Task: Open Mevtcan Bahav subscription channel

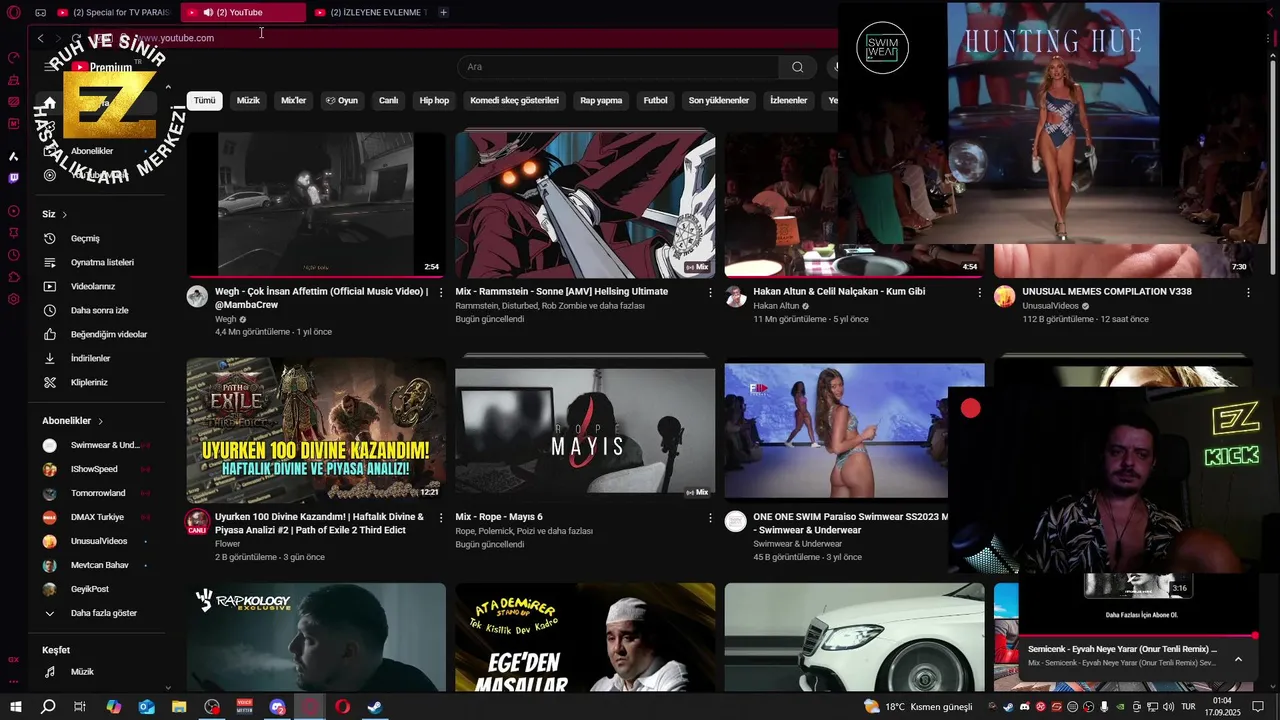Action: (99, 565)
